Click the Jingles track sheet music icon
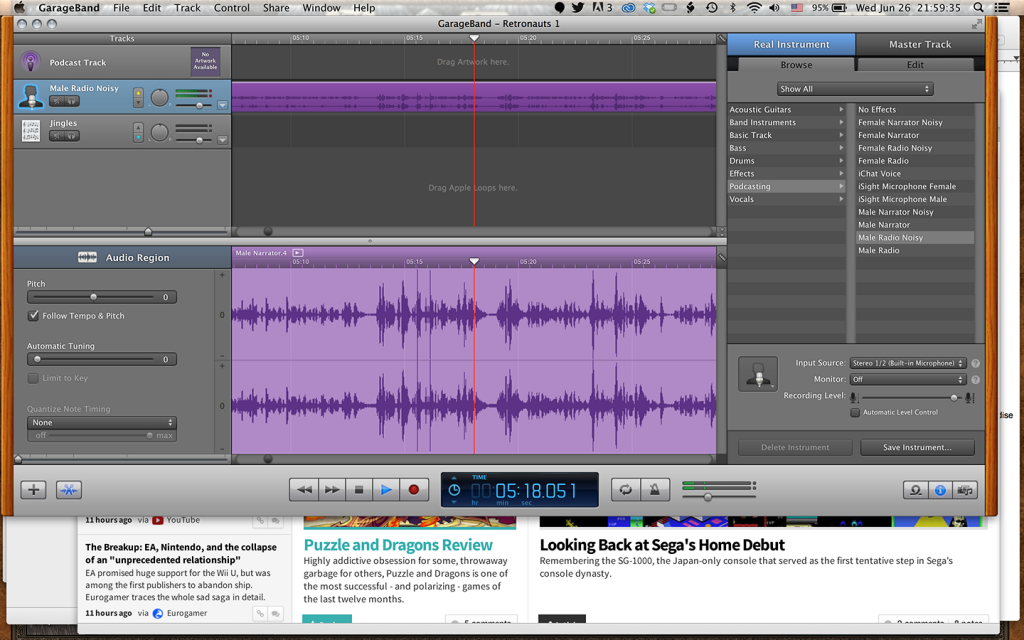 [x=31, y=131]
